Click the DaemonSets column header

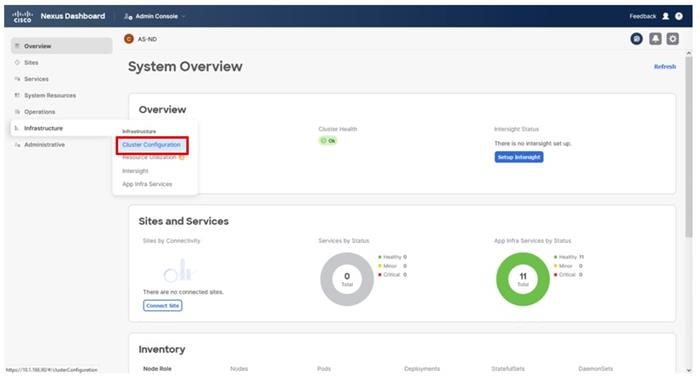[x=596, y=369]
